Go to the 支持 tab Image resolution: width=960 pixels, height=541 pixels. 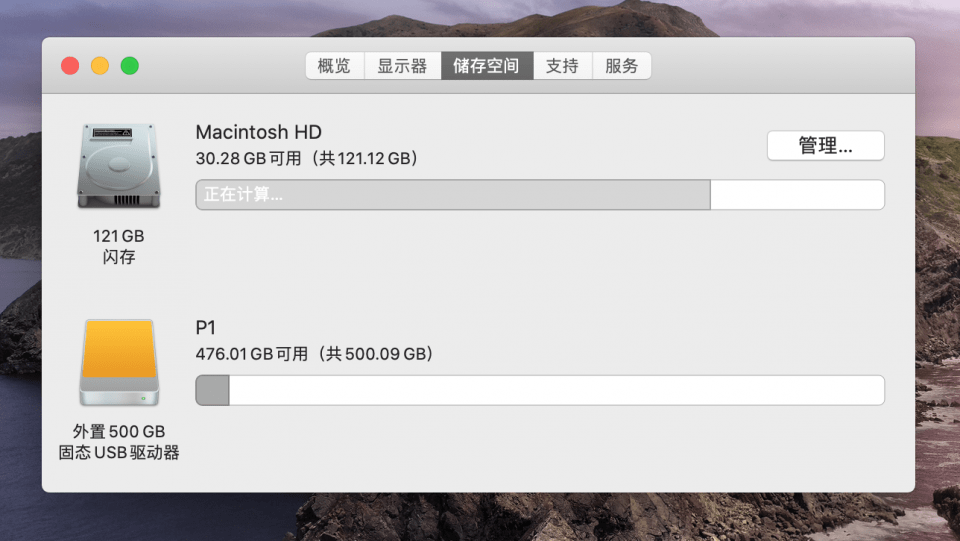(x=563, y=65)
